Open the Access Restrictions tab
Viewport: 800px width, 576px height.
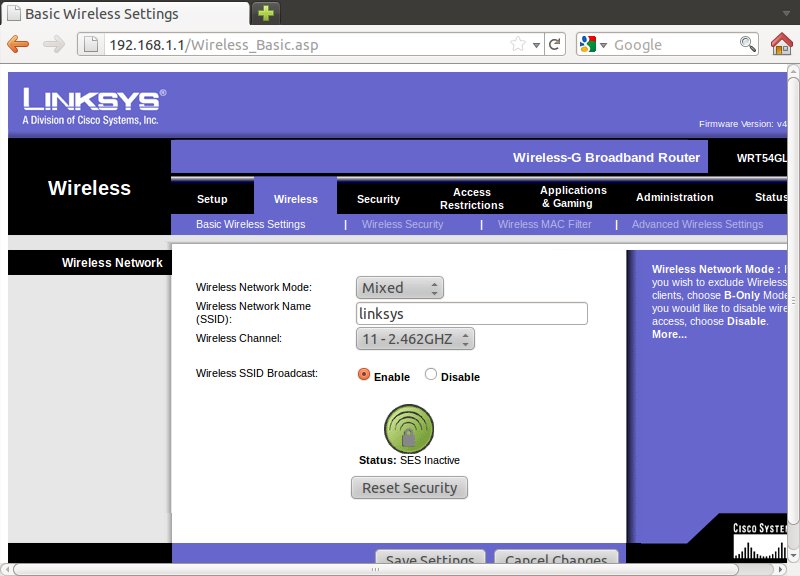click(471, 198)
